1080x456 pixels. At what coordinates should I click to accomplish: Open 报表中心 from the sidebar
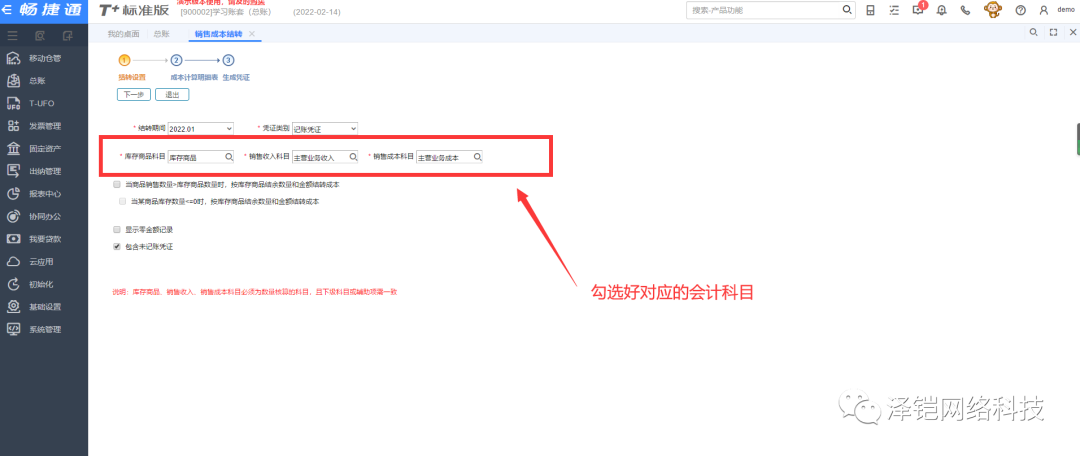[x=44, y=193]
